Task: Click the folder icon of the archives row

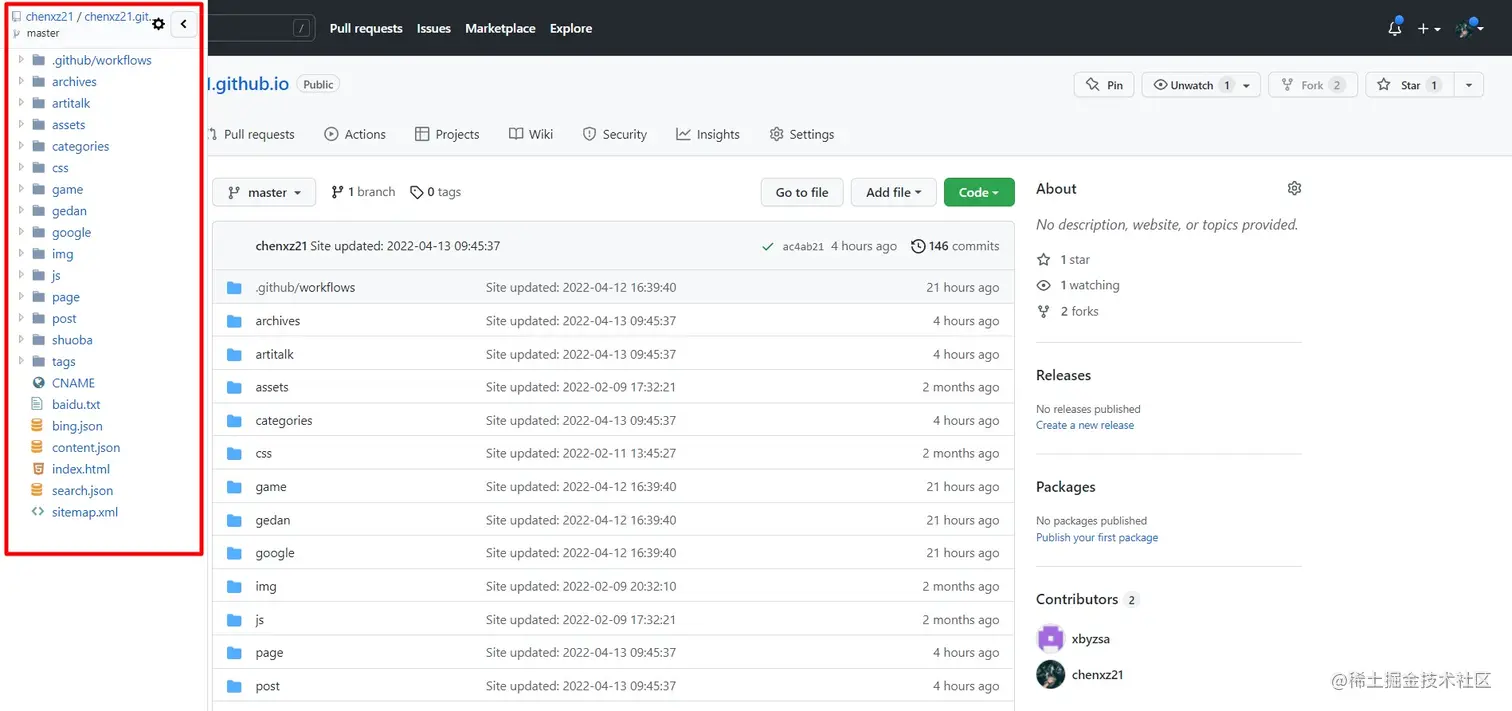Action: [234, 321]
